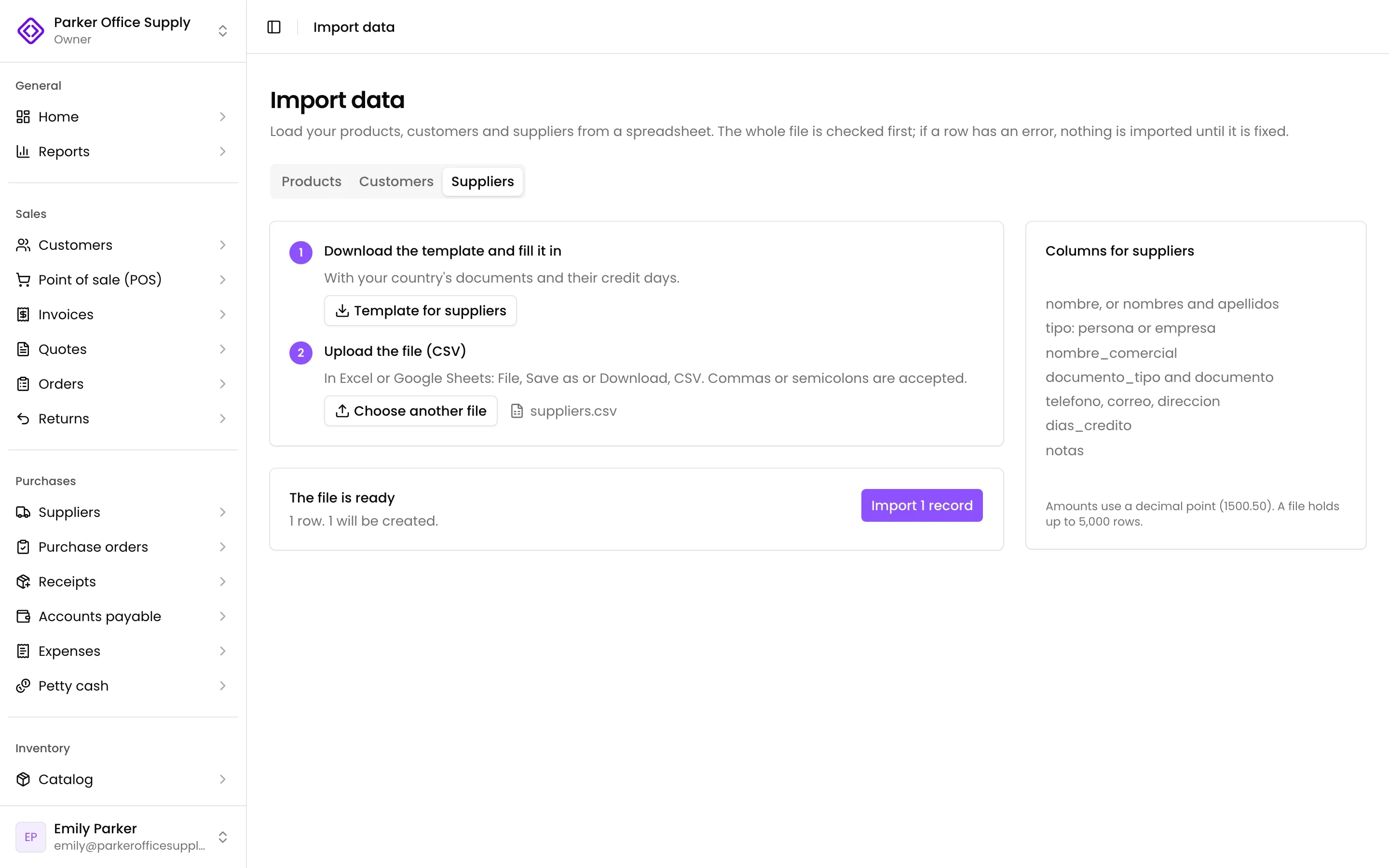Open Home in the sidebar
The image size is (1389, 868).
click(123, 117)
